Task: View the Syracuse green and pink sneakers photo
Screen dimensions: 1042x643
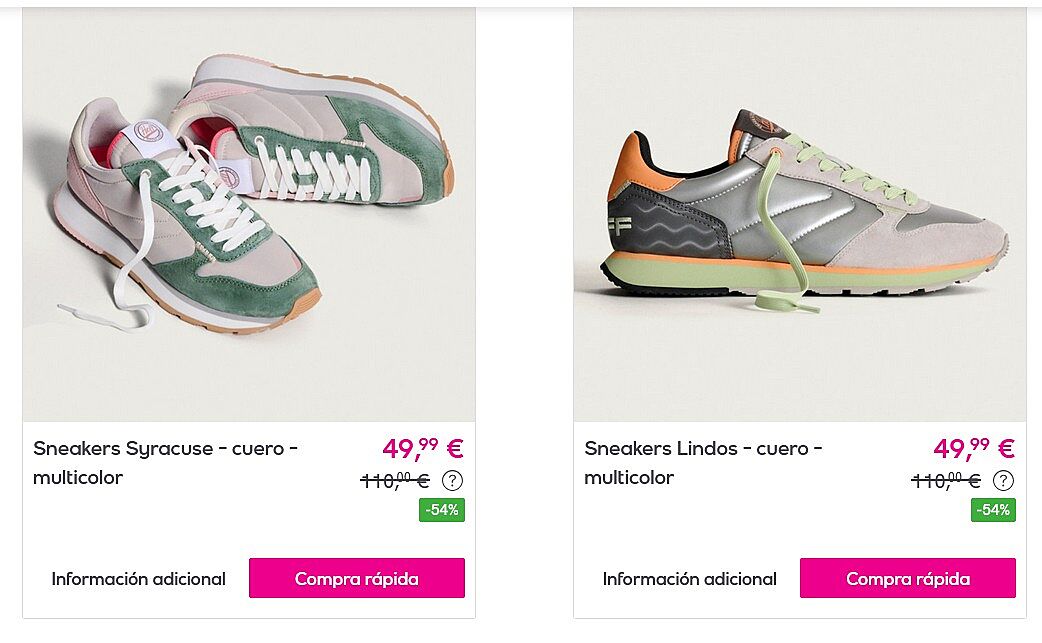Action: pyautogui.click(x=249, y=214)
